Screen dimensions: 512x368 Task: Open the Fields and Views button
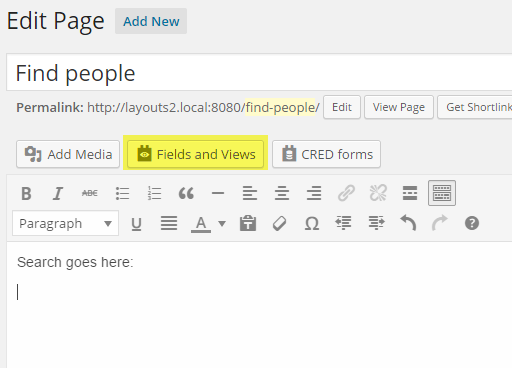[x=195, y=154]
